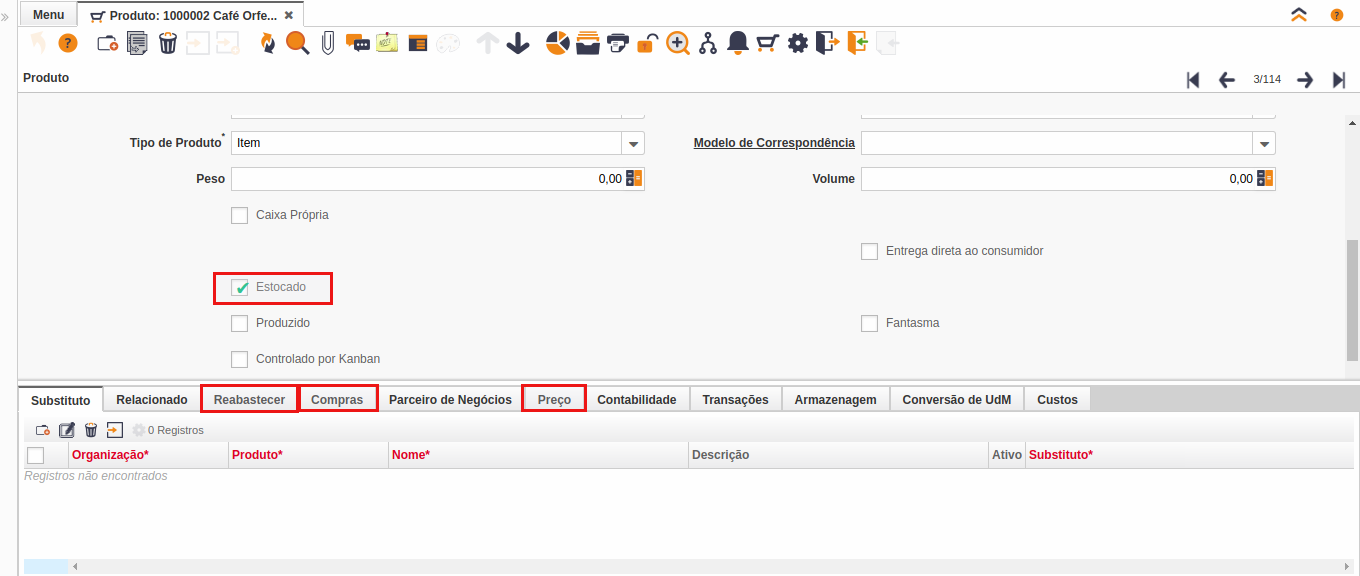Open the paperclip attachment icon
The image size is (1360, 576).
click(x=327, y=43)
